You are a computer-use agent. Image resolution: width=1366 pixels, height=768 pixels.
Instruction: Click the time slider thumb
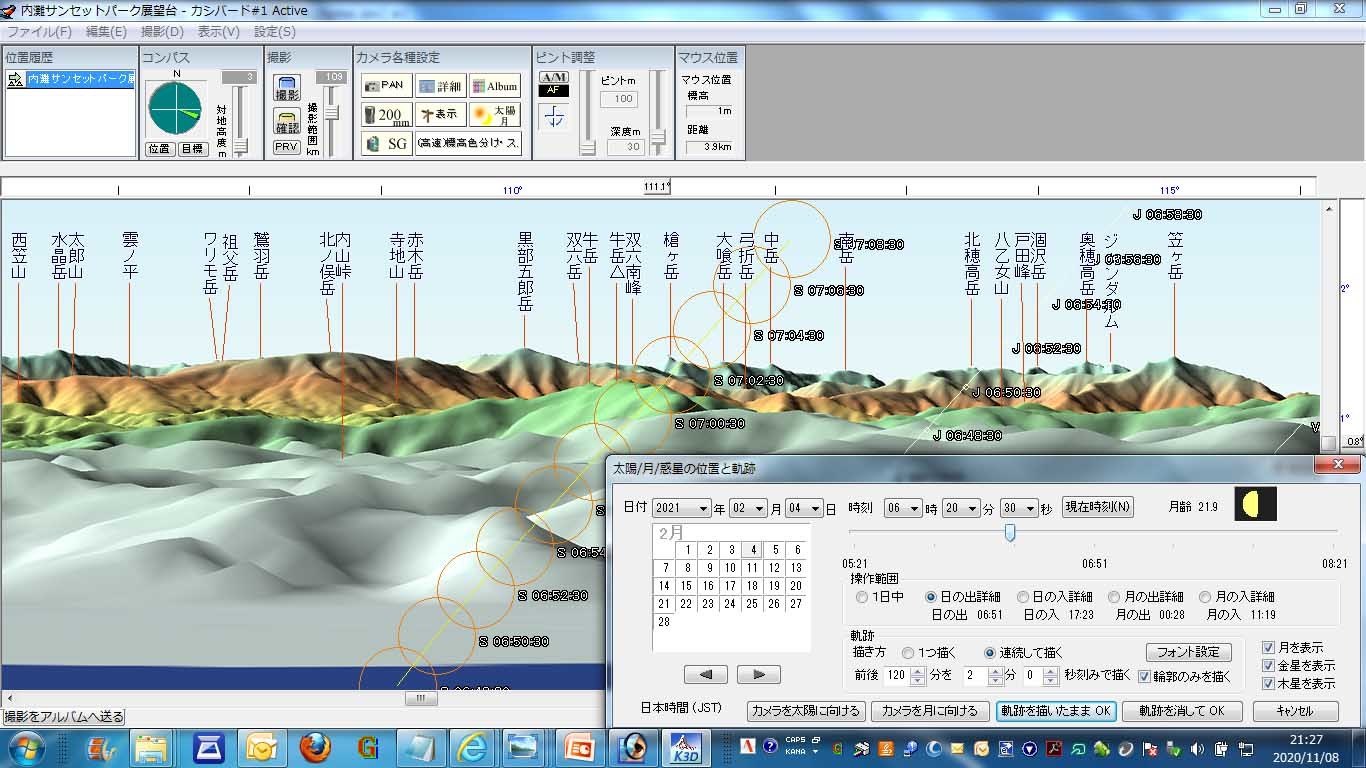coord(1010,533)
